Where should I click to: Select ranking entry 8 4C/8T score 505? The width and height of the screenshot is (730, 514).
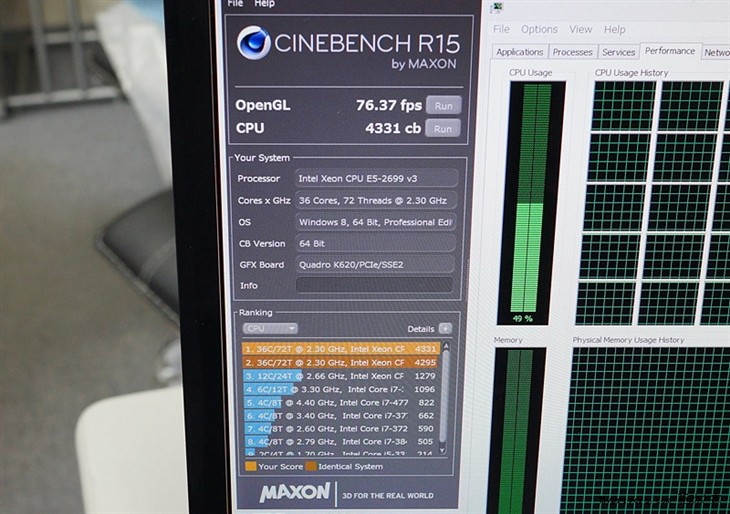(340, 441)
